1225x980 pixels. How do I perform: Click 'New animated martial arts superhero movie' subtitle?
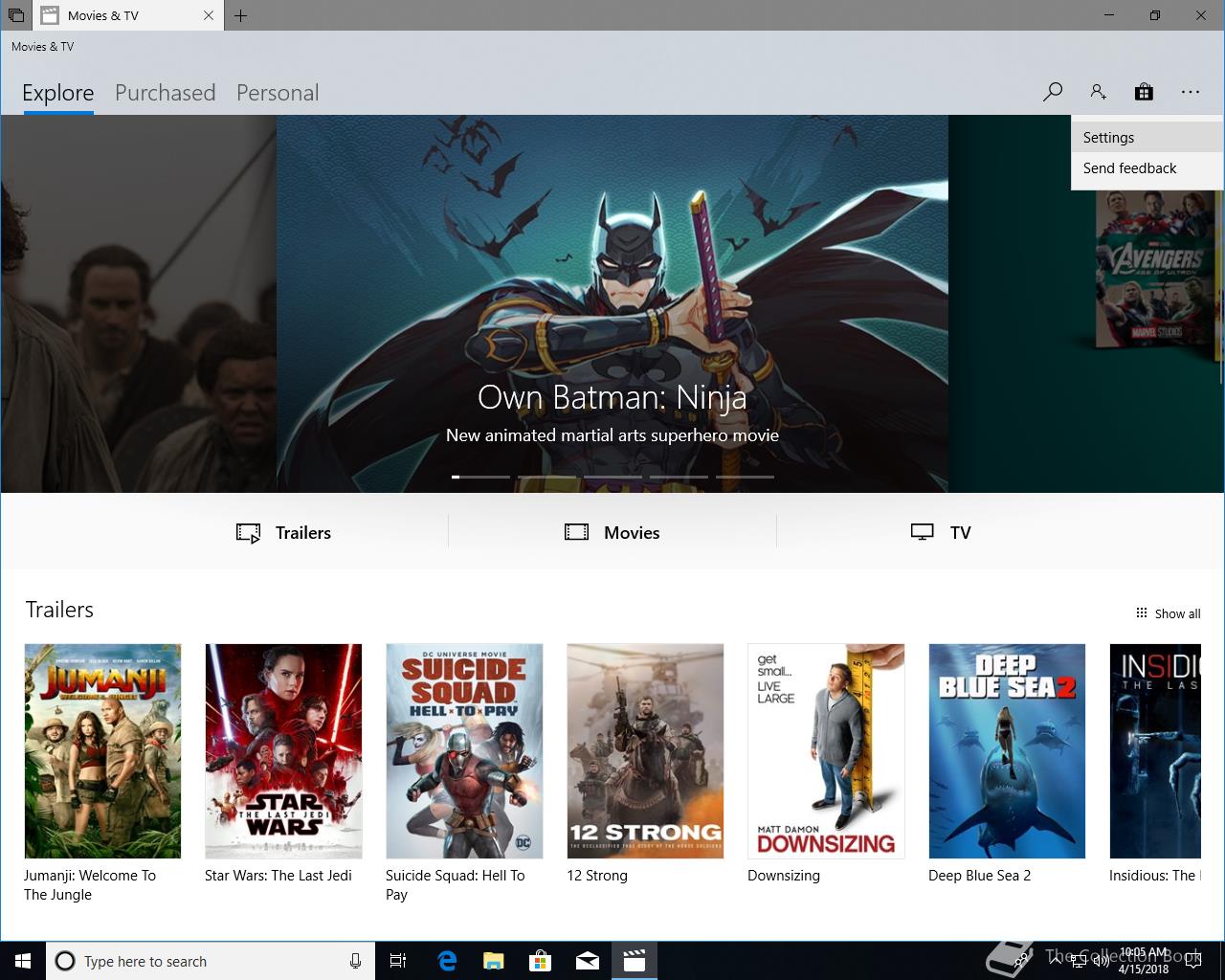click(612, 435)
